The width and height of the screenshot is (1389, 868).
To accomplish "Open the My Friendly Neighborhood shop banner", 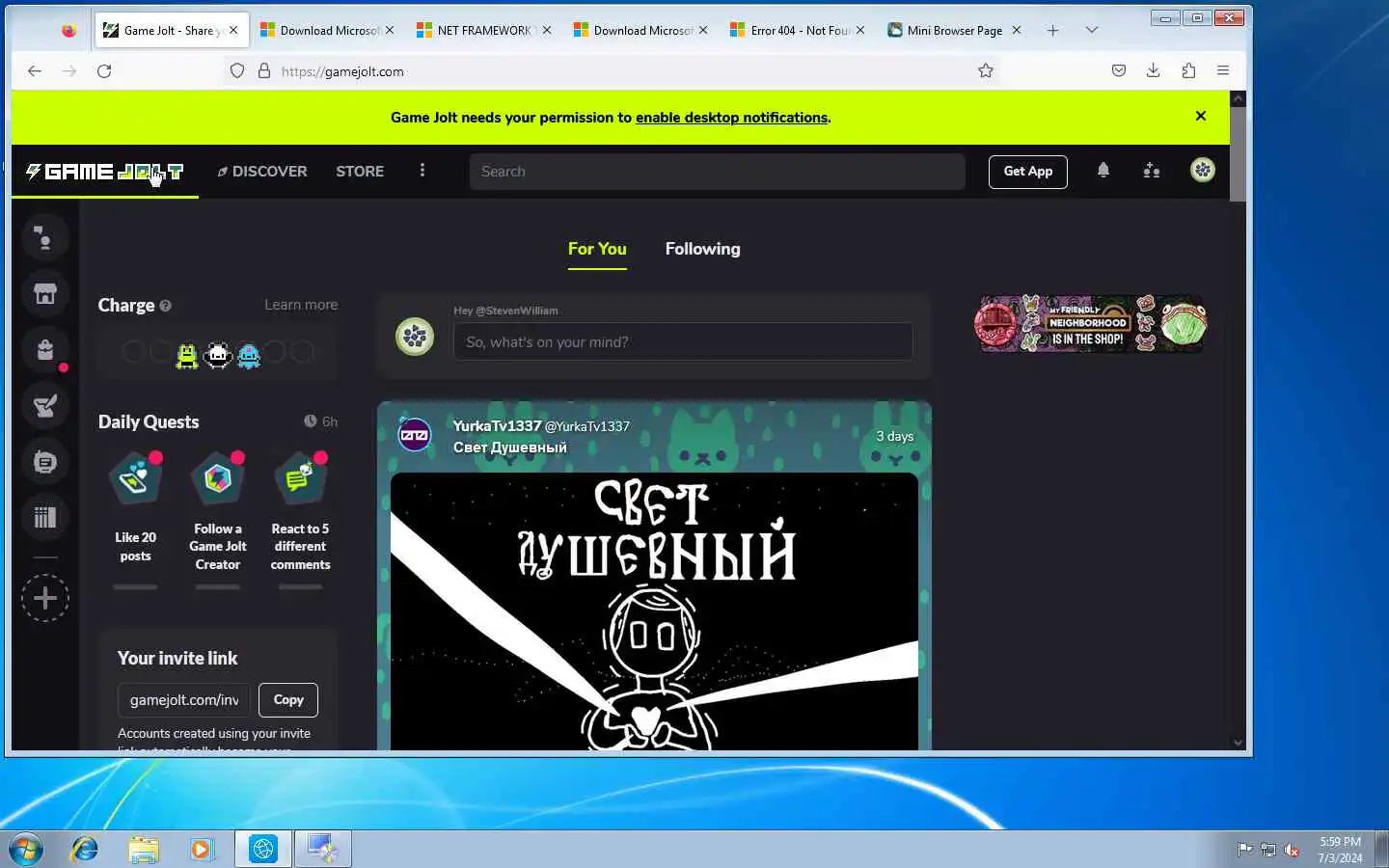I will pos(1090,324).
